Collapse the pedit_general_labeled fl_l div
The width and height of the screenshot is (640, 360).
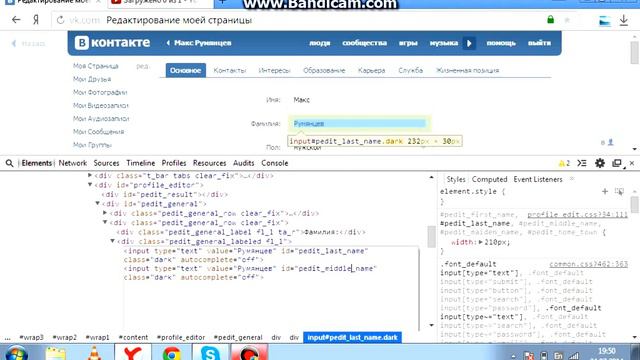(x=112, y=241)
